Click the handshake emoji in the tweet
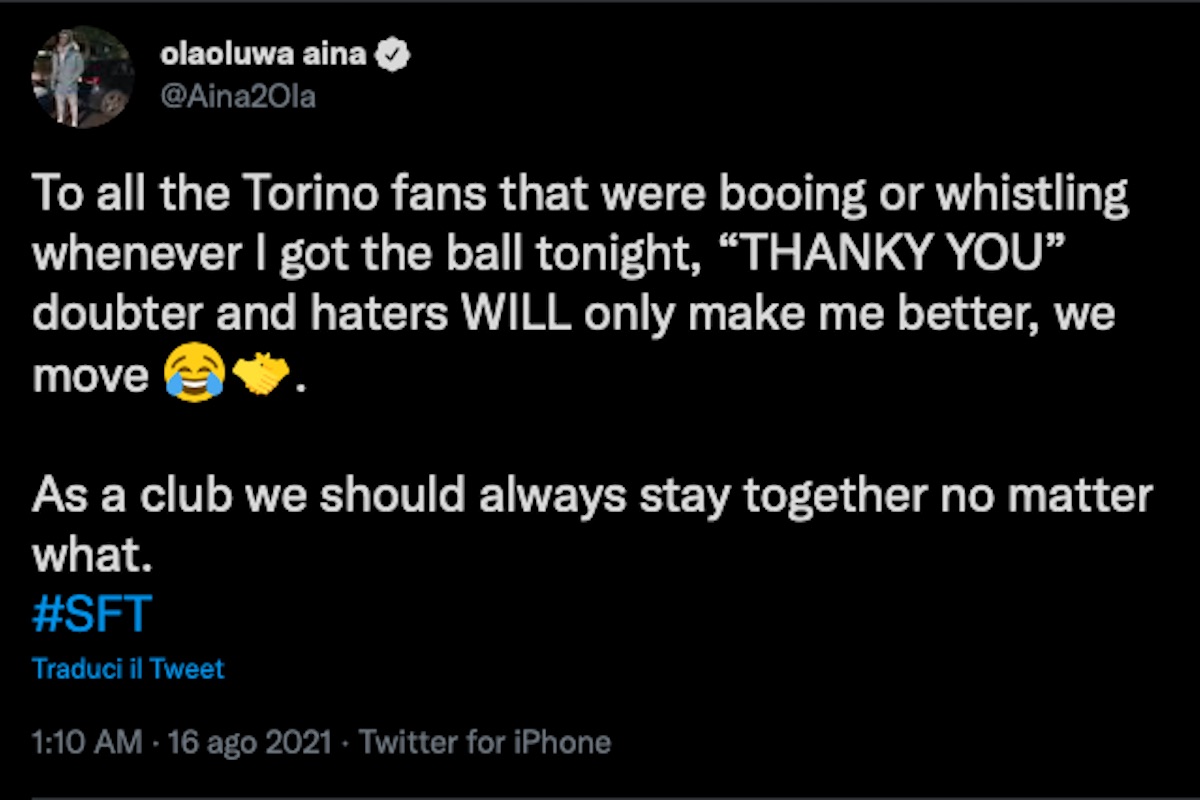This screenshot has width=1200, height=800. pyautogui.click(x=260, y=375)
